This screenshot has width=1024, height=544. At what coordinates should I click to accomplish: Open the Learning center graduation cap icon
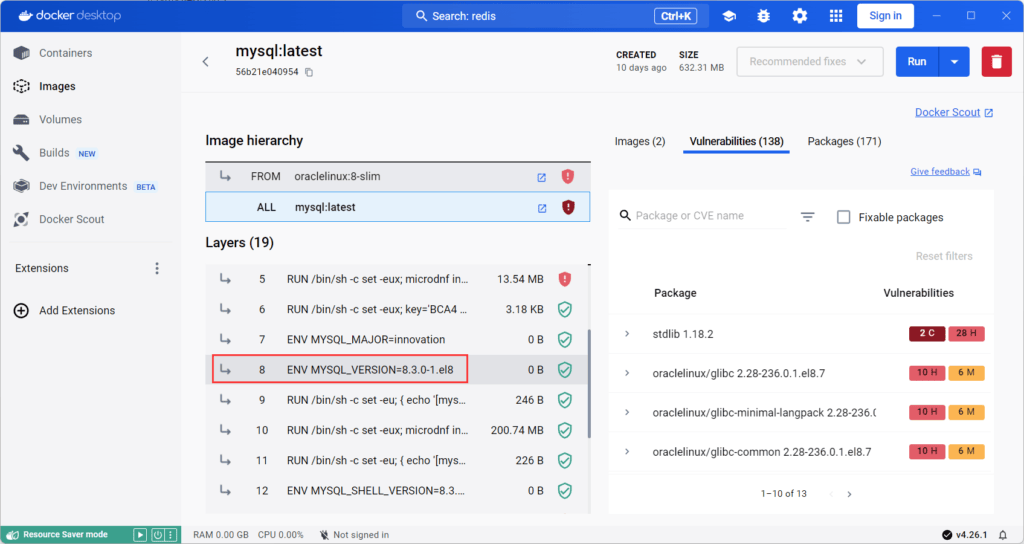(730, 16)
